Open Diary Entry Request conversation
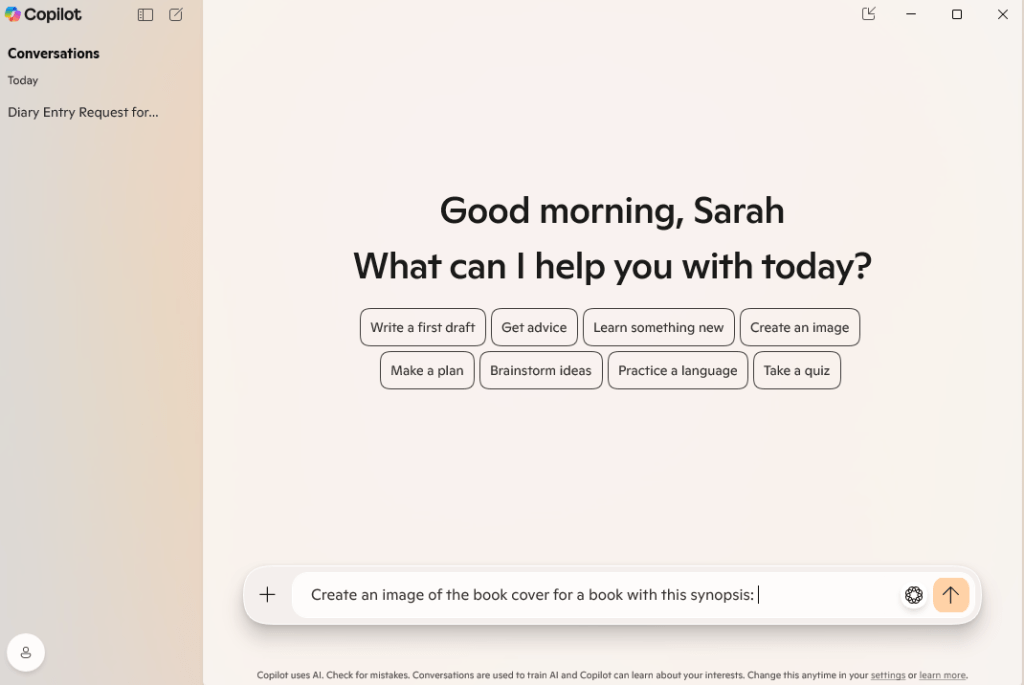Screen dimensions: 1024x685 point(83,112)
